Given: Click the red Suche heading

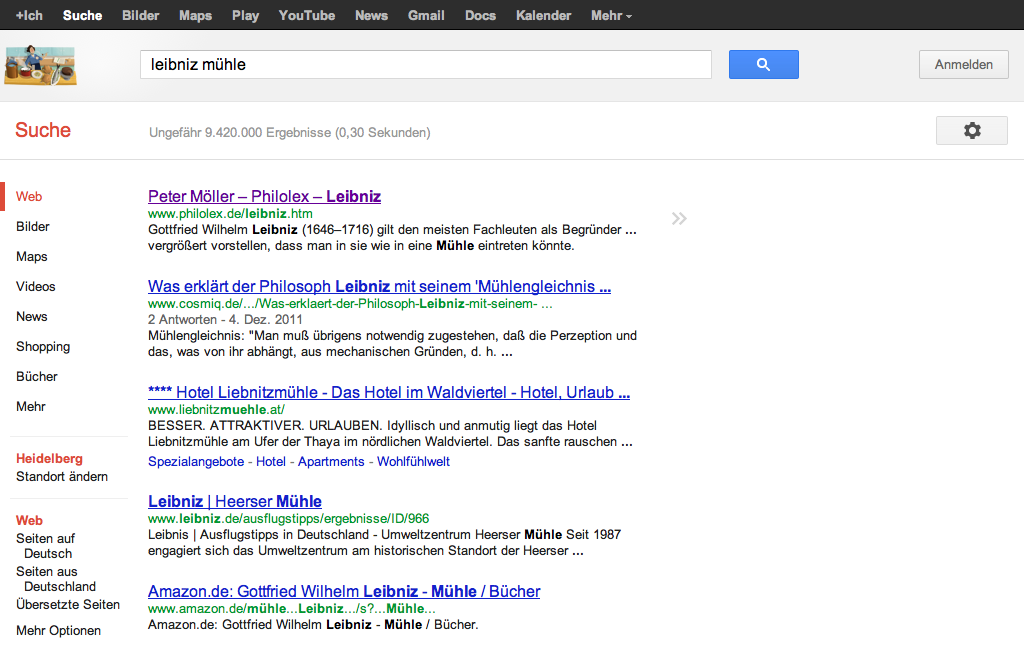Looking at the screenshot, I should click(43, 130).
